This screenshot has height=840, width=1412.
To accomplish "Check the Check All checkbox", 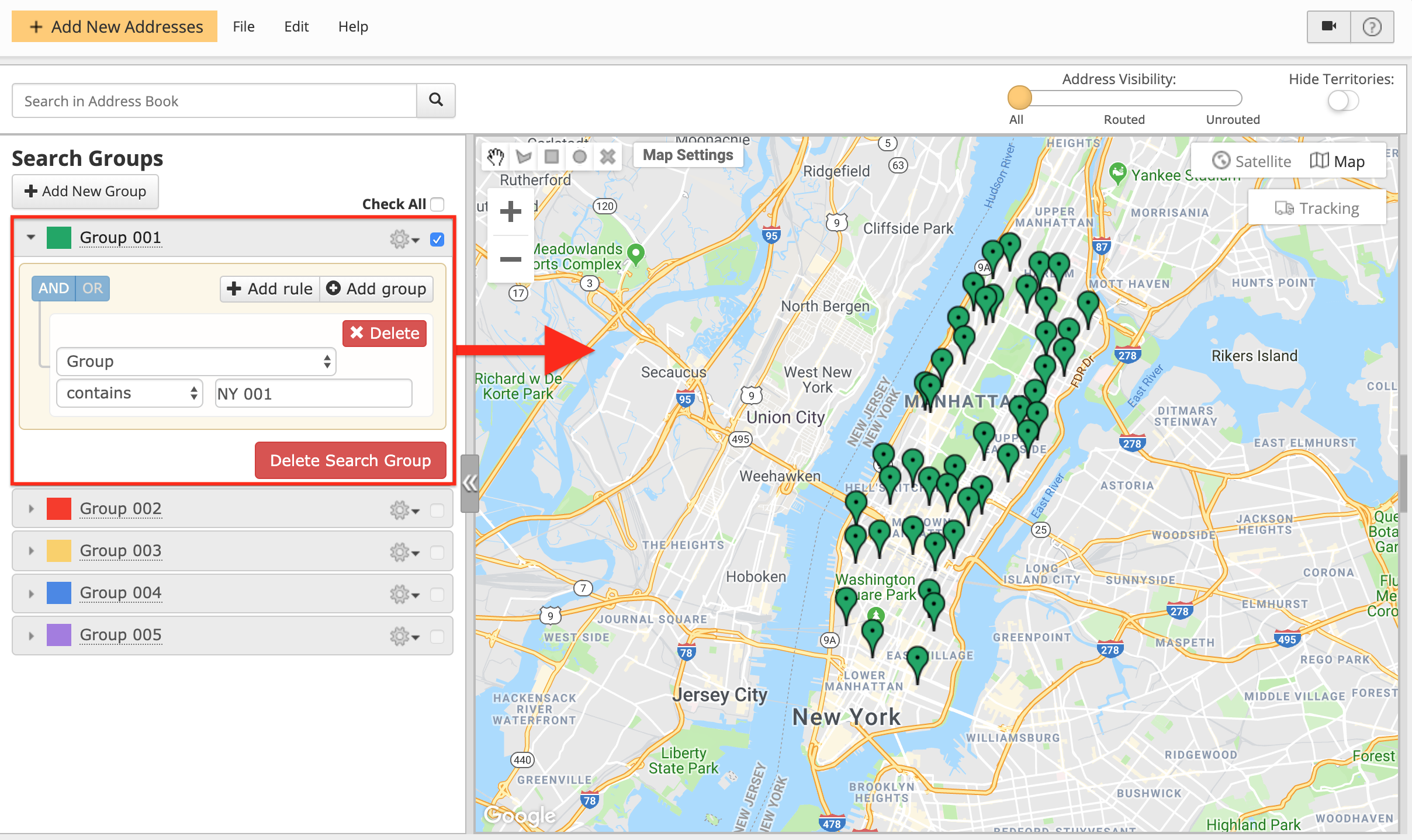I will tap(437, 204).
